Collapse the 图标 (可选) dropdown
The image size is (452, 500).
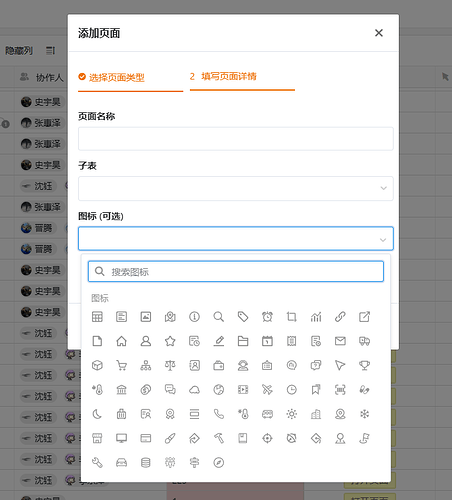pos(236,239)
